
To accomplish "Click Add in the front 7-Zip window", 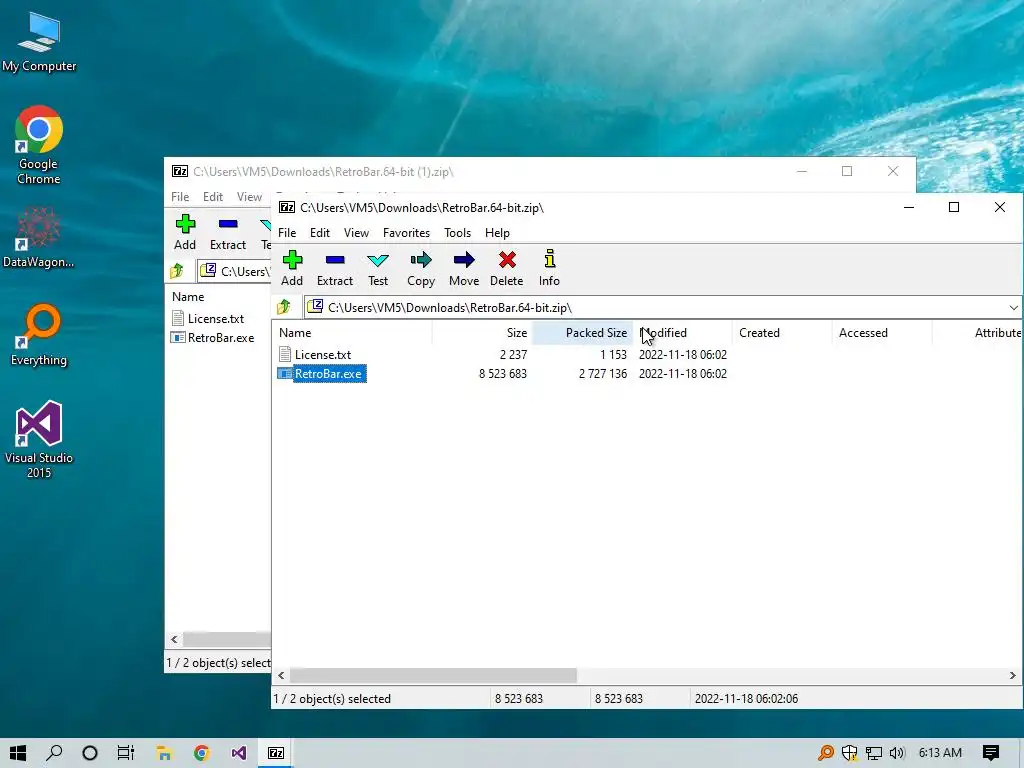I will (x=292, y=268).
